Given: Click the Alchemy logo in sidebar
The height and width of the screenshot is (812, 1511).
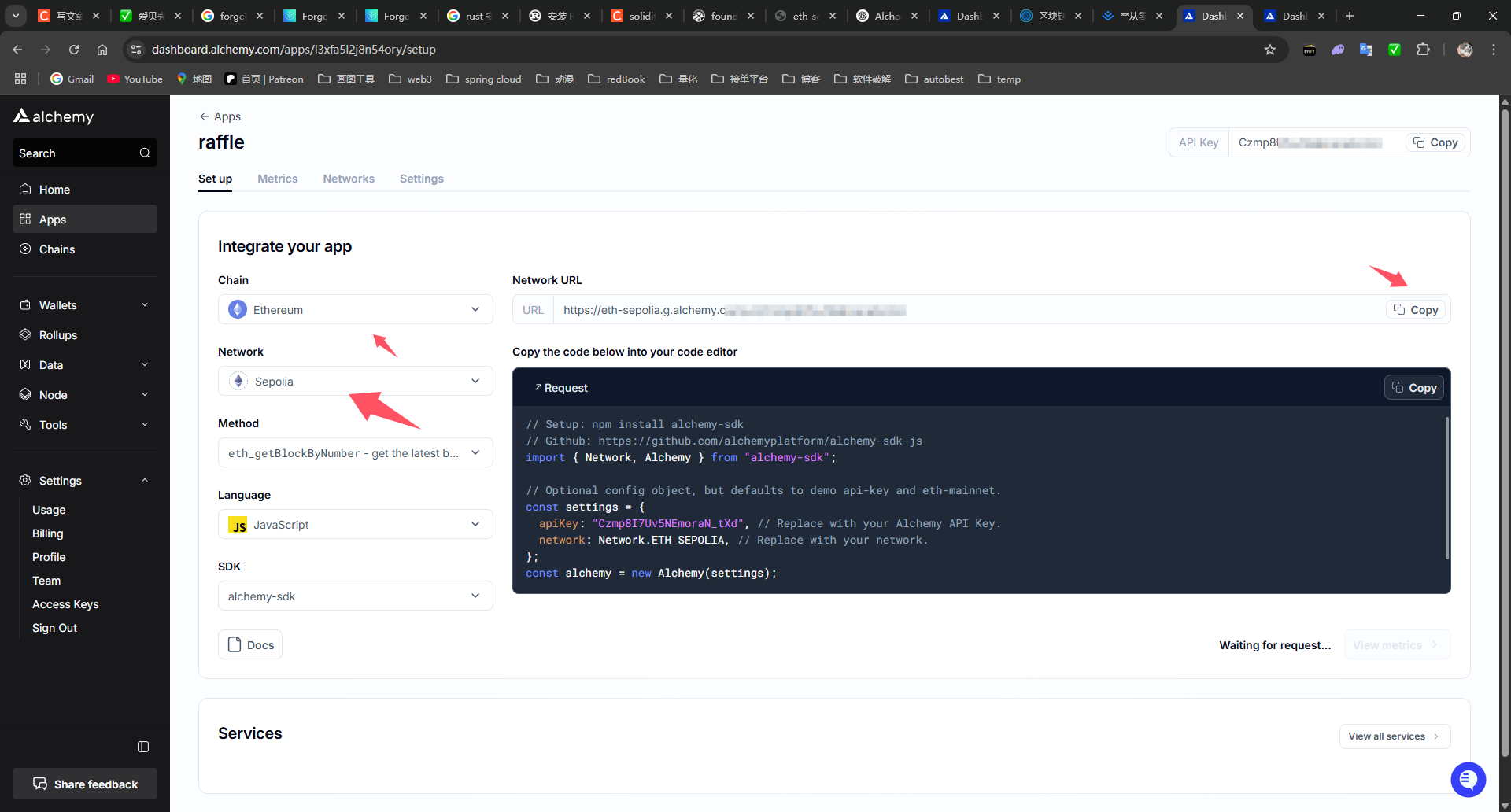Looking at the screenshot, I should (x=54, y=116).
